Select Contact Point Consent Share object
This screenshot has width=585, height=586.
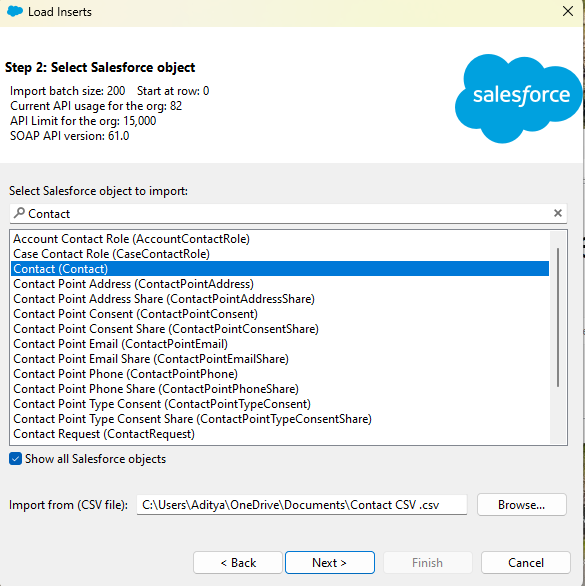tap(280, 329)
